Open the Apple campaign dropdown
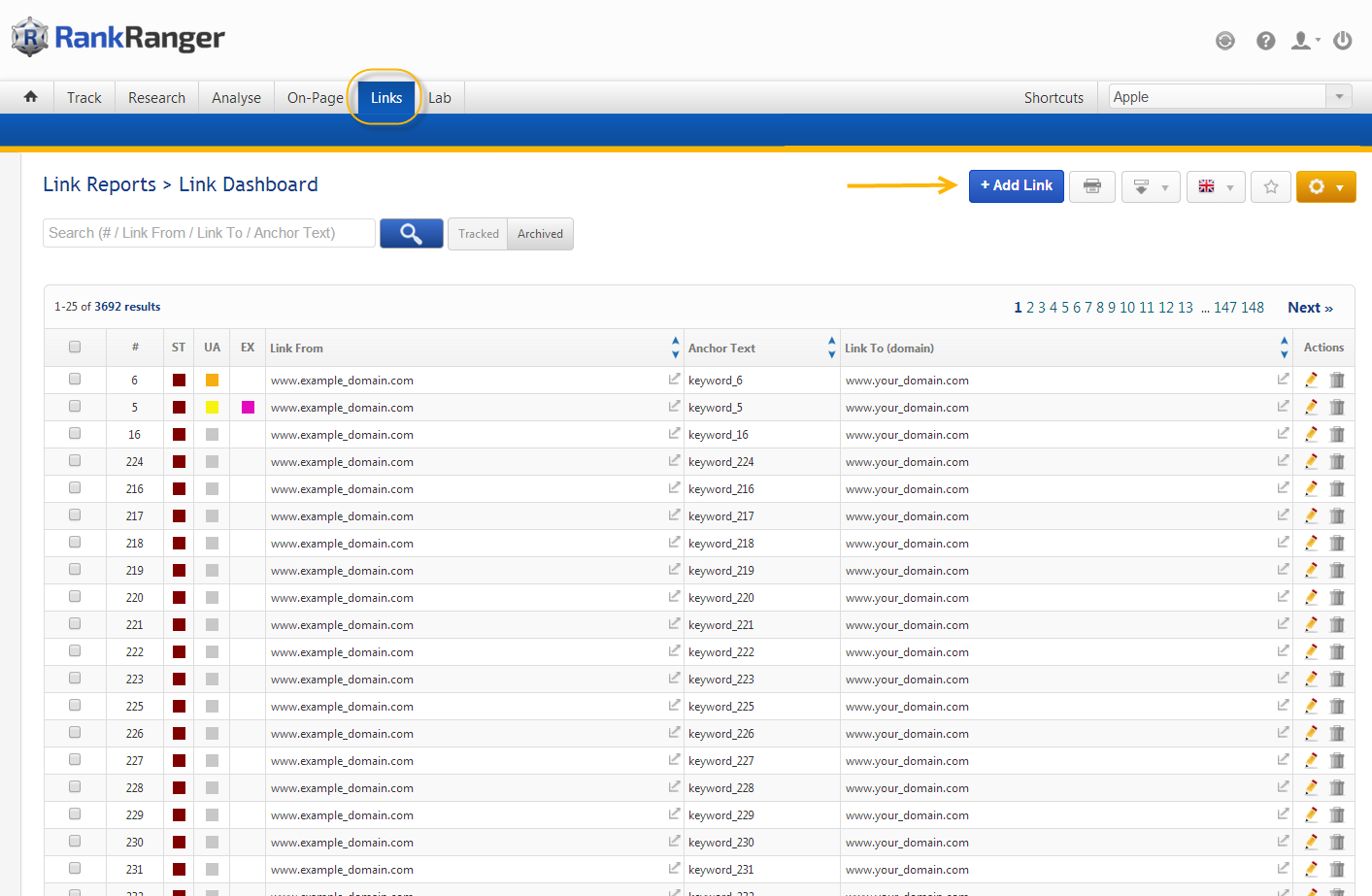1372x896 pixels. (x=1339, y=96)
